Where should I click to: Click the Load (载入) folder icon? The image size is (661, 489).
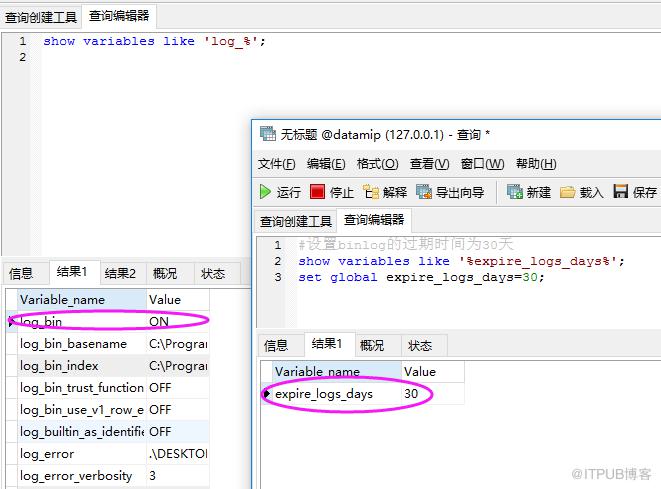coord(567,192)
